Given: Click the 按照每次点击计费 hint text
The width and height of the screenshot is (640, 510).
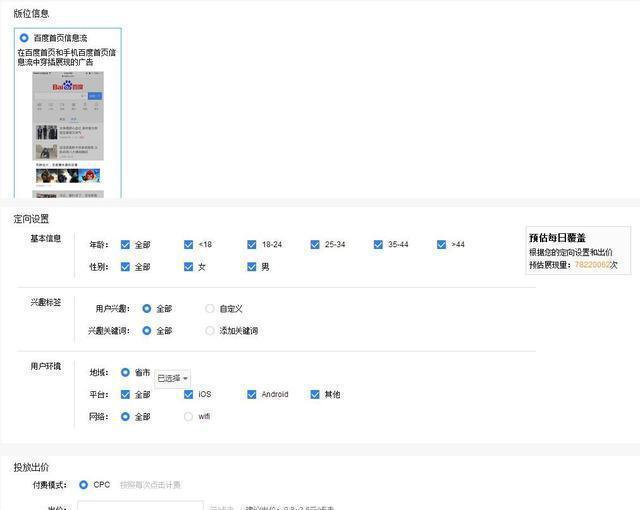Looking at the screenshot, I should tap(150, 485).
